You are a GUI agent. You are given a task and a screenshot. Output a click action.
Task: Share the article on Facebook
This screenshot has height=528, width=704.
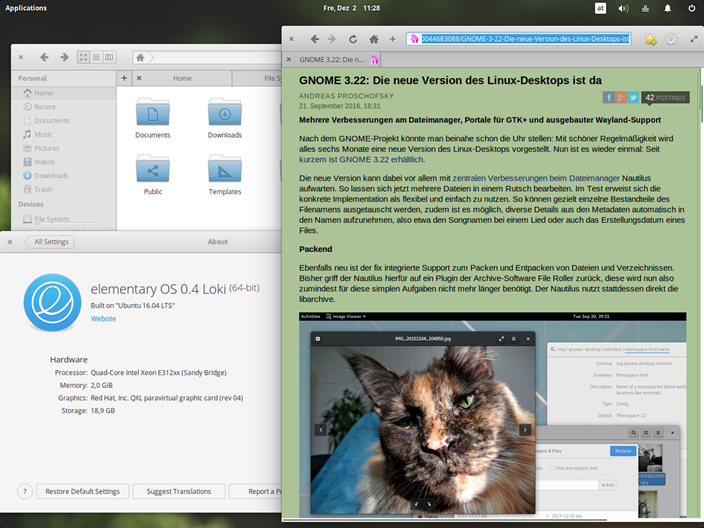click(x=608, y=97)
